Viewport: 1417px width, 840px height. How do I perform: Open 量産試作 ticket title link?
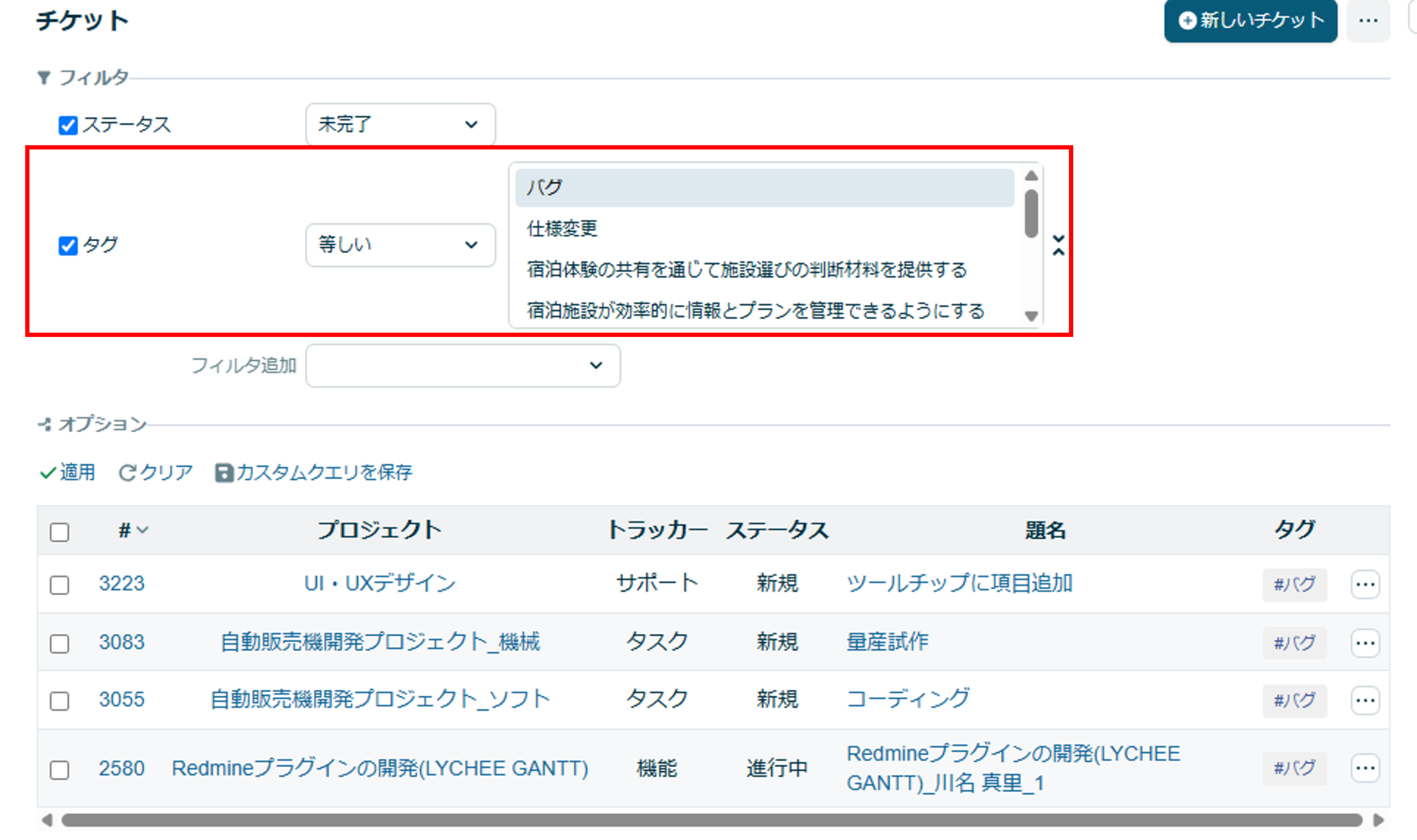point(887,642)
